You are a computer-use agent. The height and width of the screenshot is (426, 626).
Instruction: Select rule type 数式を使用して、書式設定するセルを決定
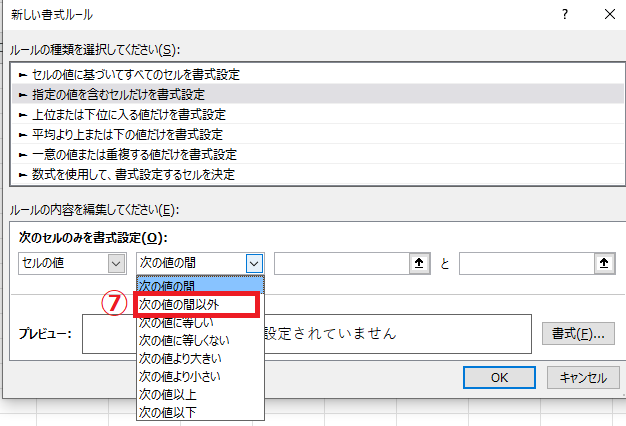tap(318, 174)
